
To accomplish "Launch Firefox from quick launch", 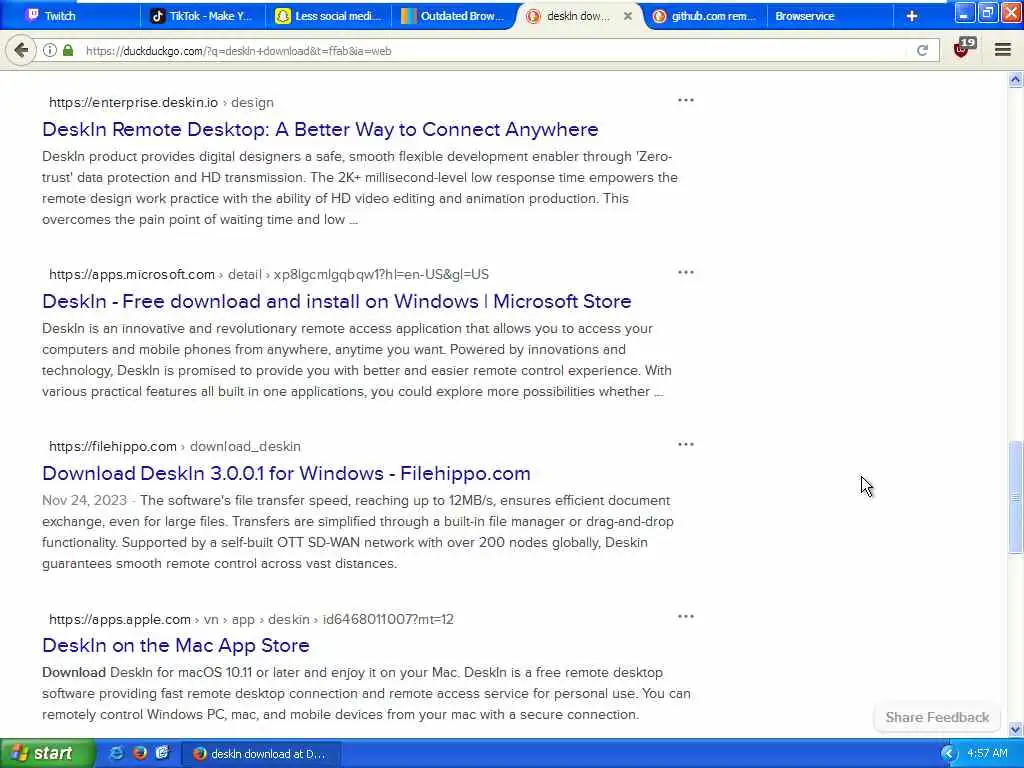I will point(140,753).
